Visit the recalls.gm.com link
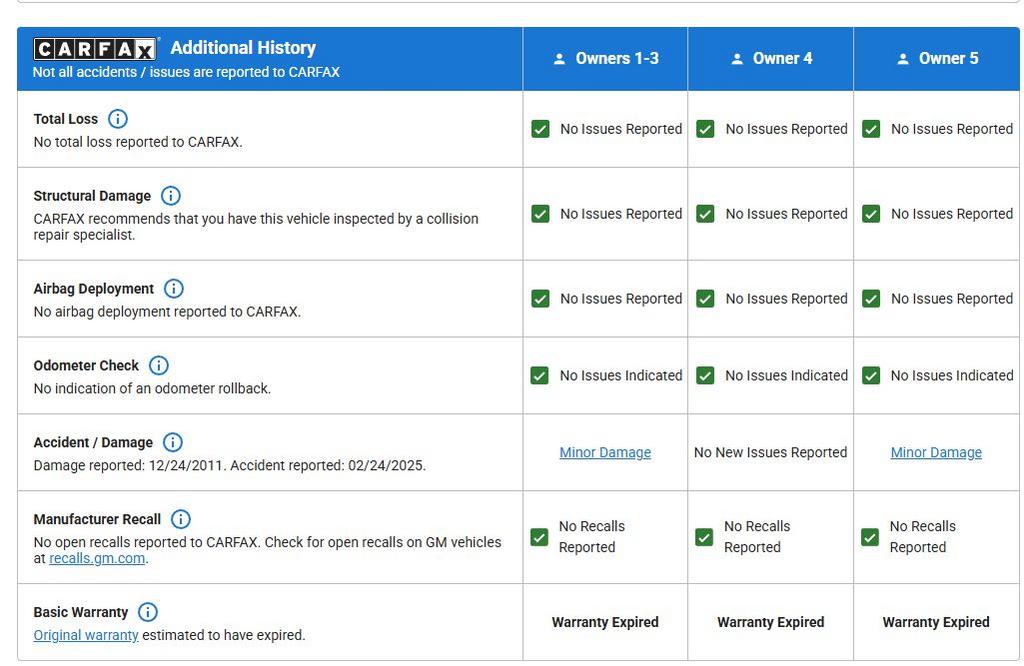 click(97, 559)
